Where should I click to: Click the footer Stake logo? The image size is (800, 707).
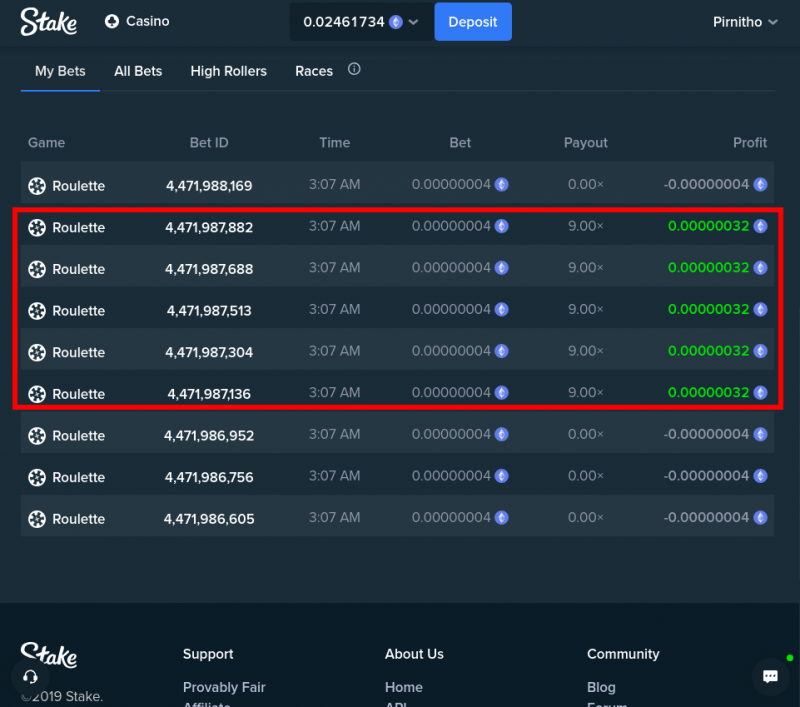[x=49, y=655]
